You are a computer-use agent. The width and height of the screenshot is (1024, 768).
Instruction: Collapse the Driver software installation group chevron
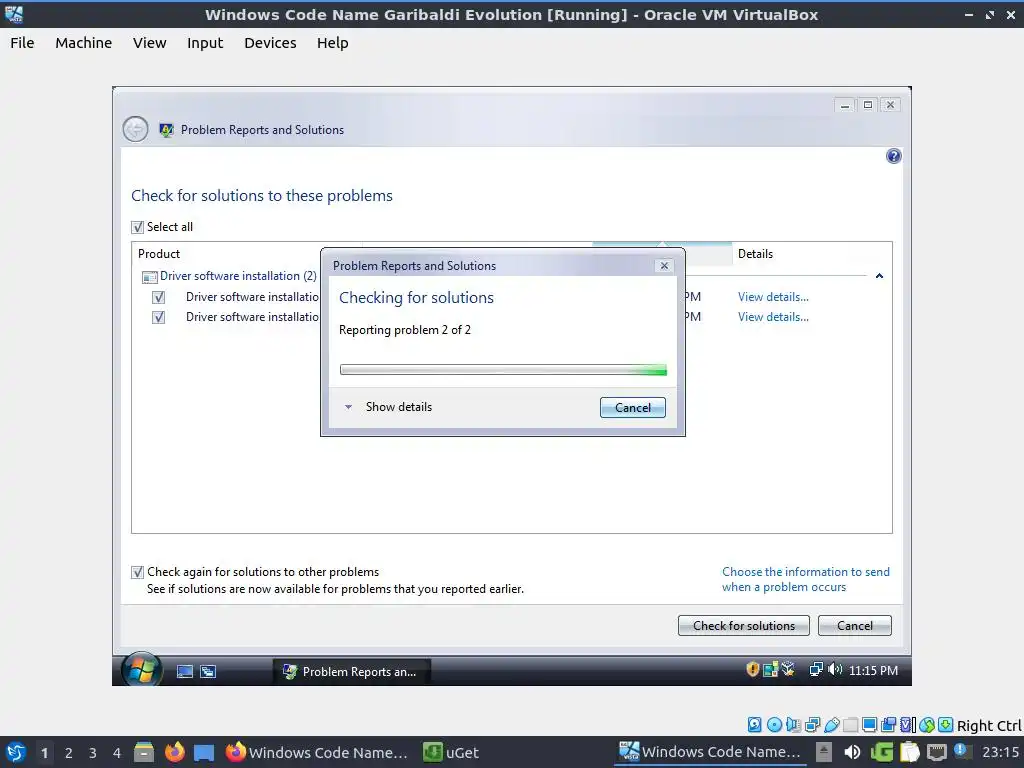[x=880, y=276]
